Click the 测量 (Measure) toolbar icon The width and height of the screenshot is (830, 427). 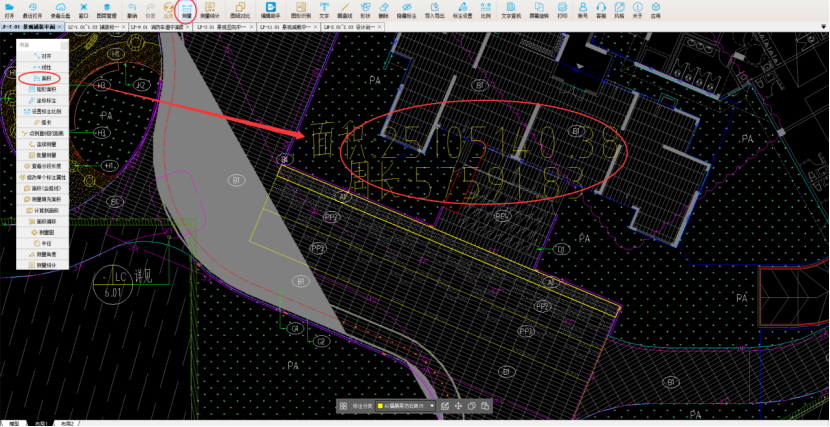click(187, 11)
